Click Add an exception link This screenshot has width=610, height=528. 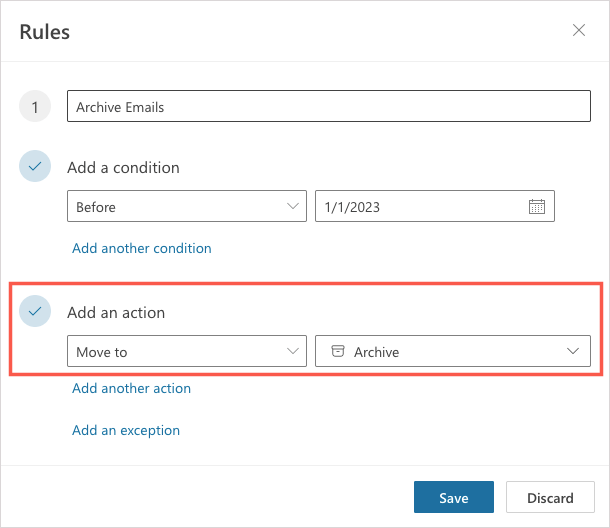pos(126,430)
